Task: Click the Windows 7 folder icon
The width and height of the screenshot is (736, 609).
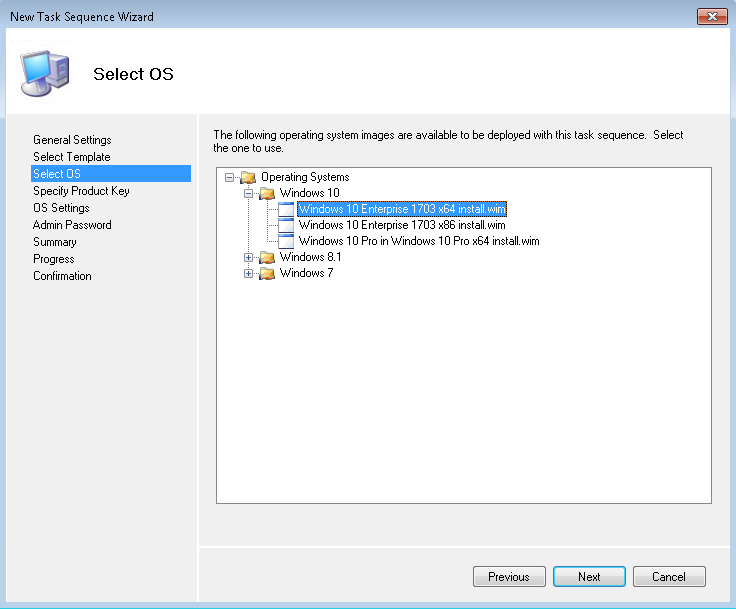Action: tap(267, 273)
